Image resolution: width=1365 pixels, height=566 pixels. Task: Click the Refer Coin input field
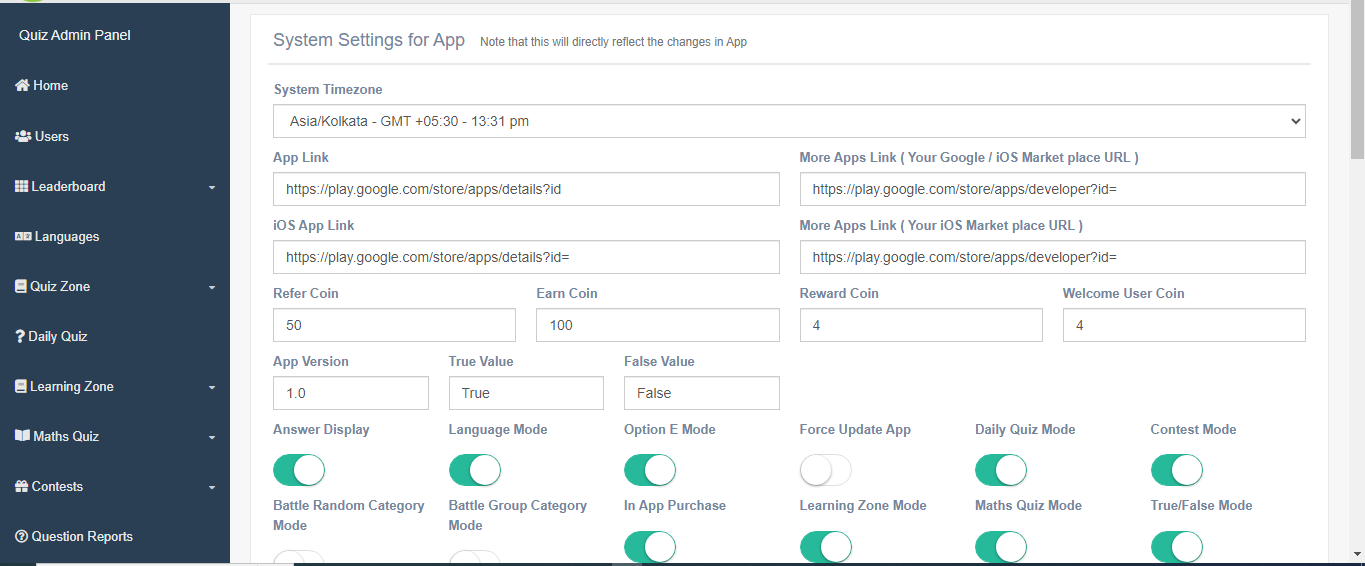(394, 325)
